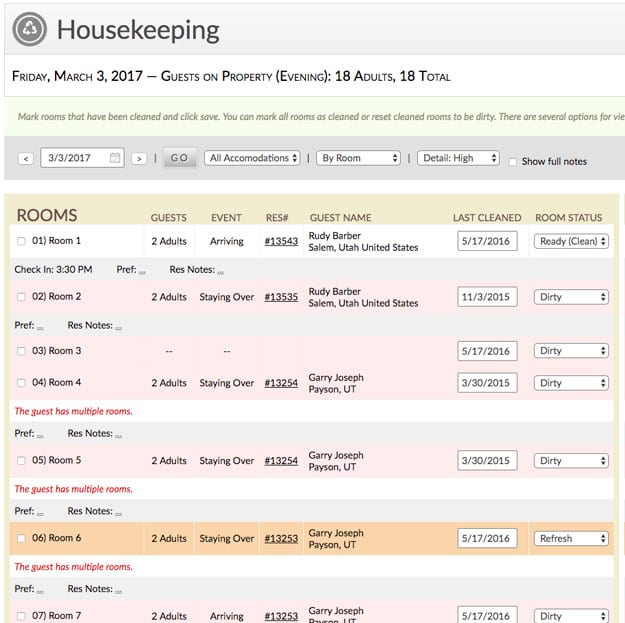Expand Res Notes ellipsis under Room 4
This screenshot has width=625, height=623.
(x=118, y=436)
